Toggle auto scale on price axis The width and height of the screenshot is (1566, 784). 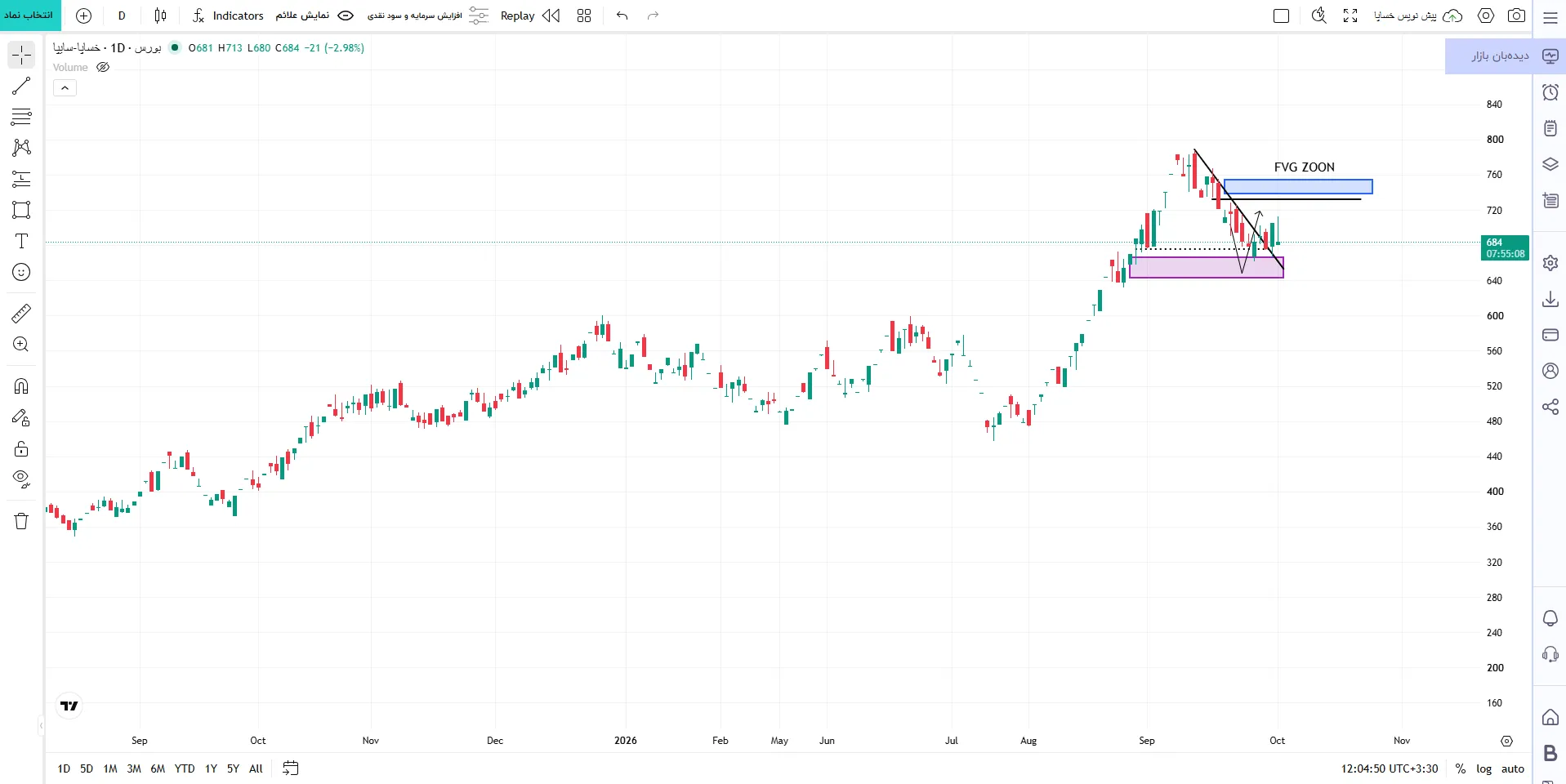tap(1513, 768)
